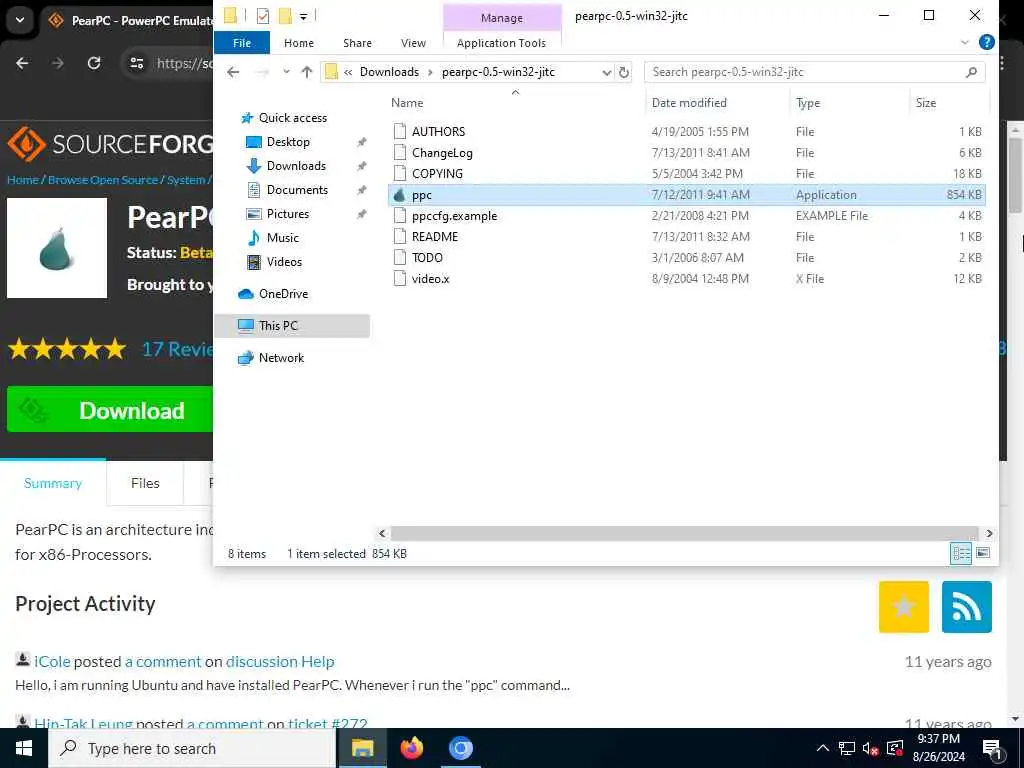Open the View ribbon tab

click(413, 42)
